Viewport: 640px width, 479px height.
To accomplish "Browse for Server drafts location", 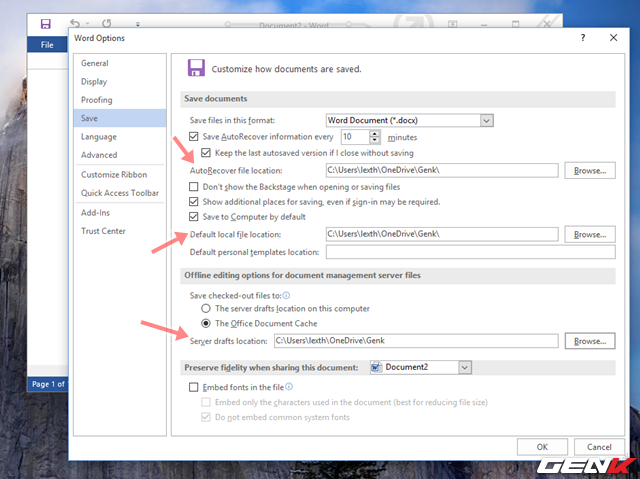I will pyautogui.click(x=590, y=341).
